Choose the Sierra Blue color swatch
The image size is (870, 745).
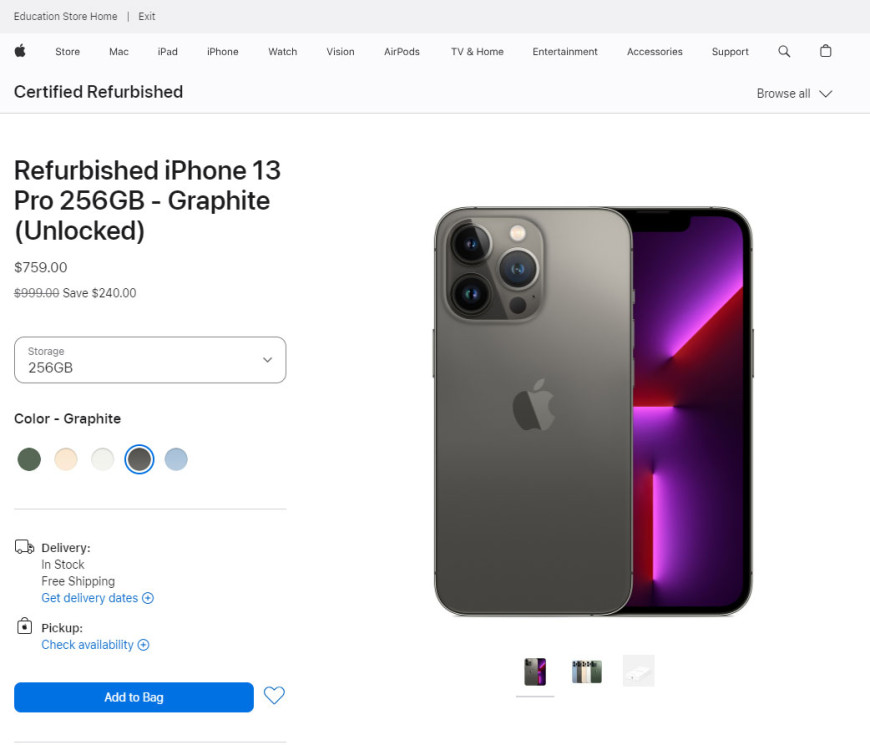(176, 459)
